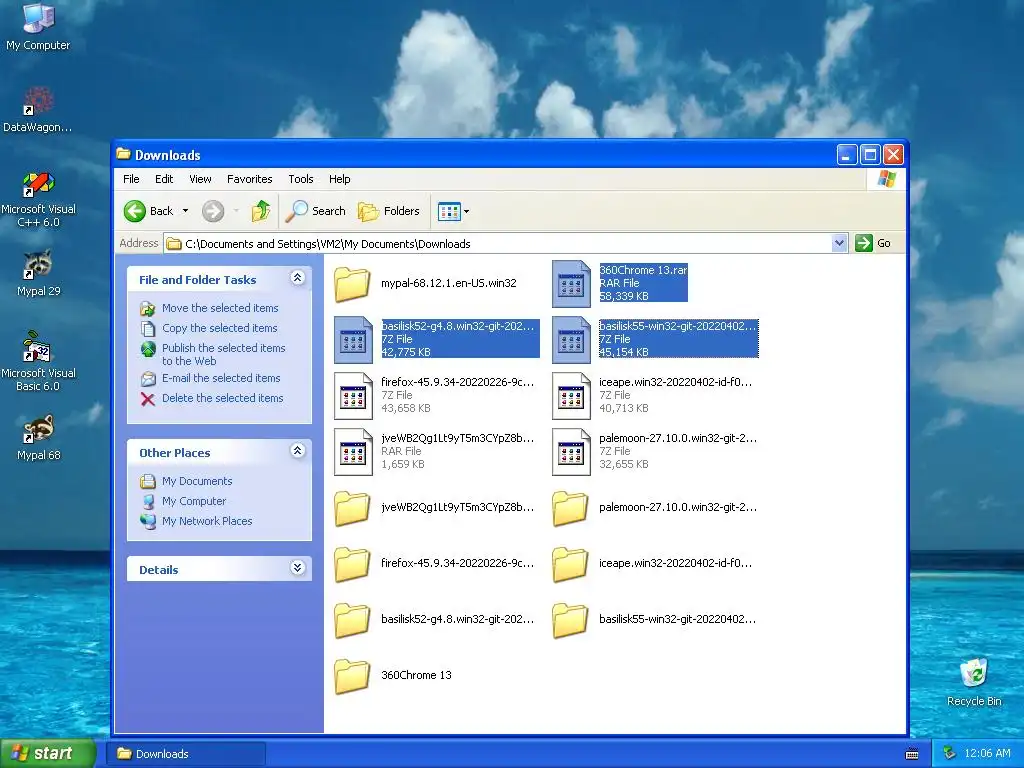Select jveWB2Qg1Lt9yT5m3CYpZ8b RAR file icon
This screenshot has height=768, width=1024.
(353, 452)
